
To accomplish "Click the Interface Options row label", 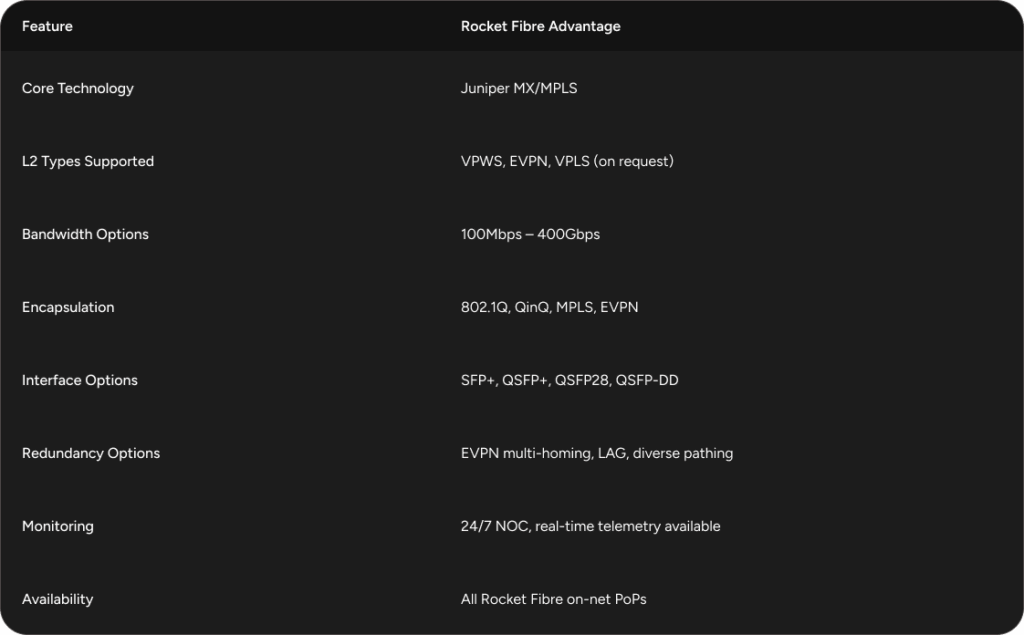I will coord(79,380).
